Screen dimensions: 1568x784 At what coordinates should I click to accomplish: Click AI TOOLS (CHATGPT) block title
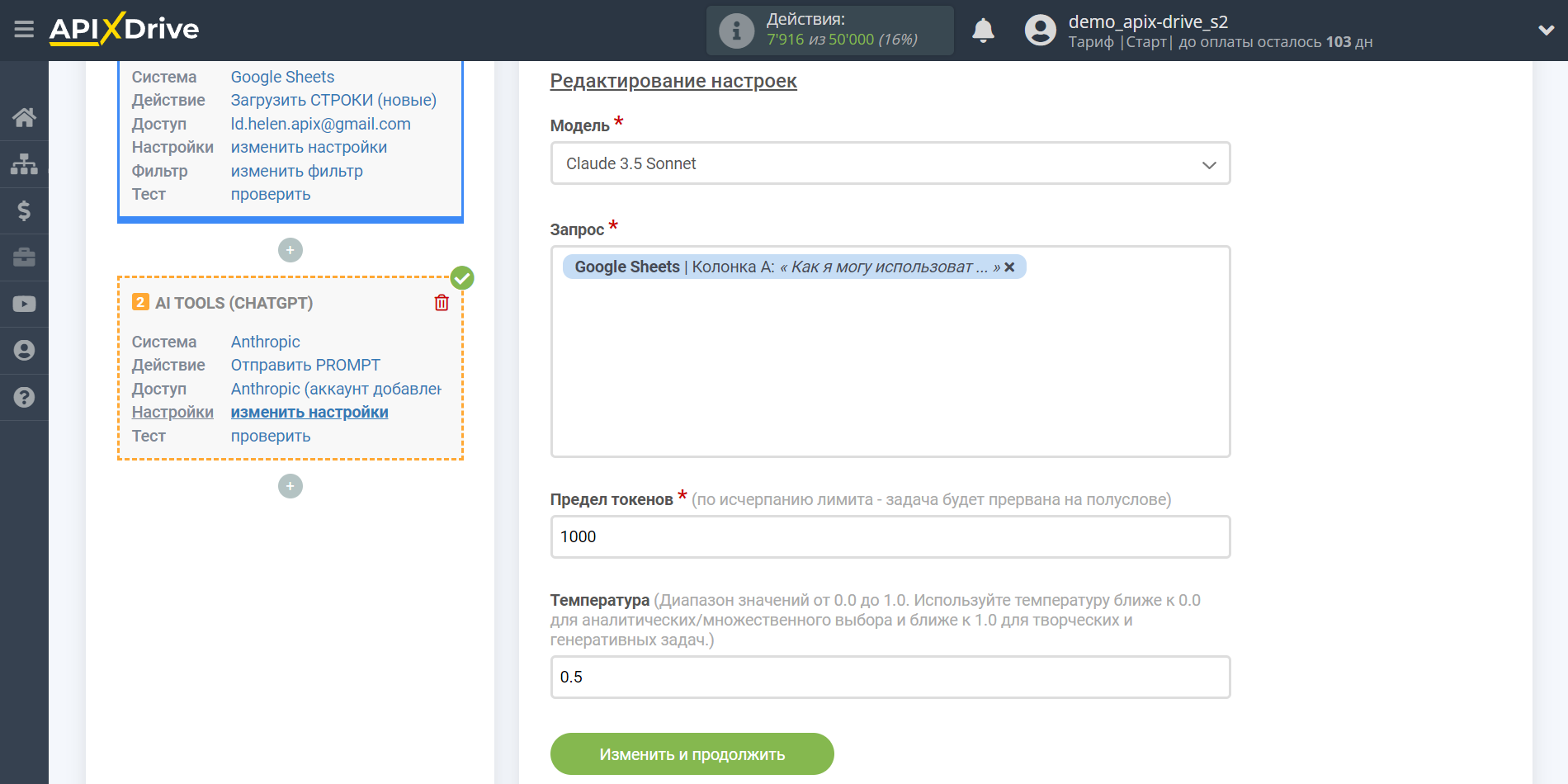click(x=234, y=303)
